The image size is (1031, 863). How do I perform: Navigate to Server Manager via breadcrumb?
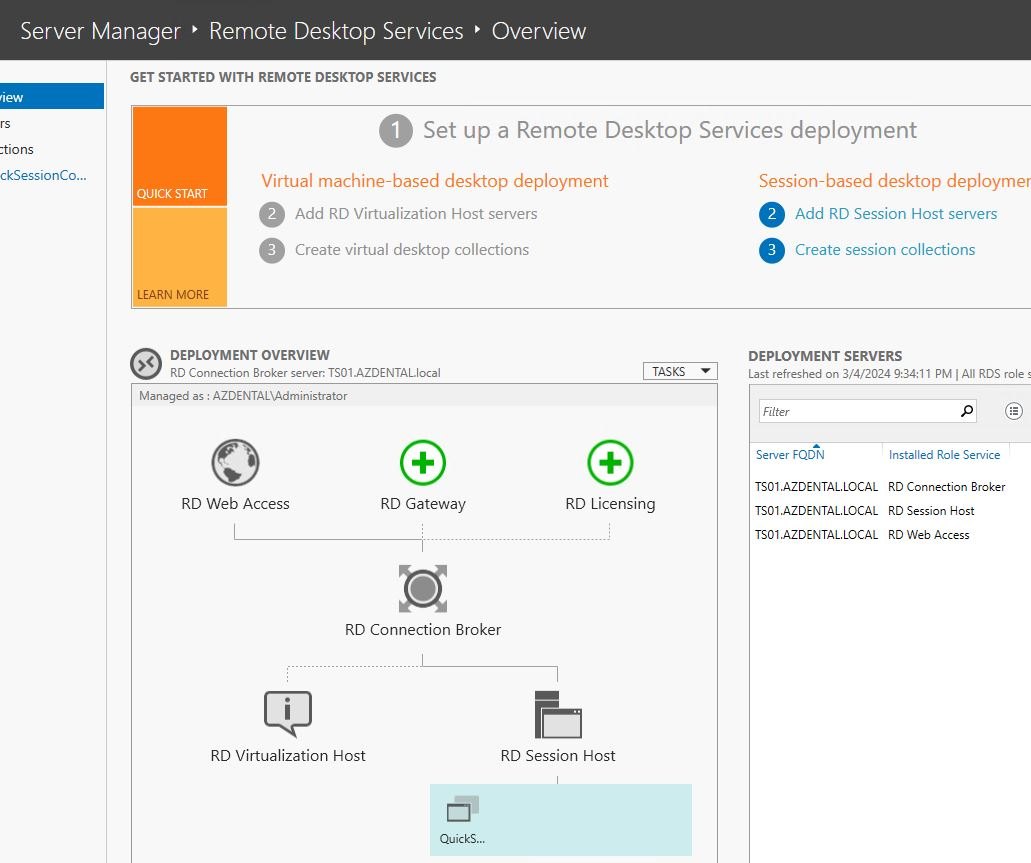tap(100, 31)
